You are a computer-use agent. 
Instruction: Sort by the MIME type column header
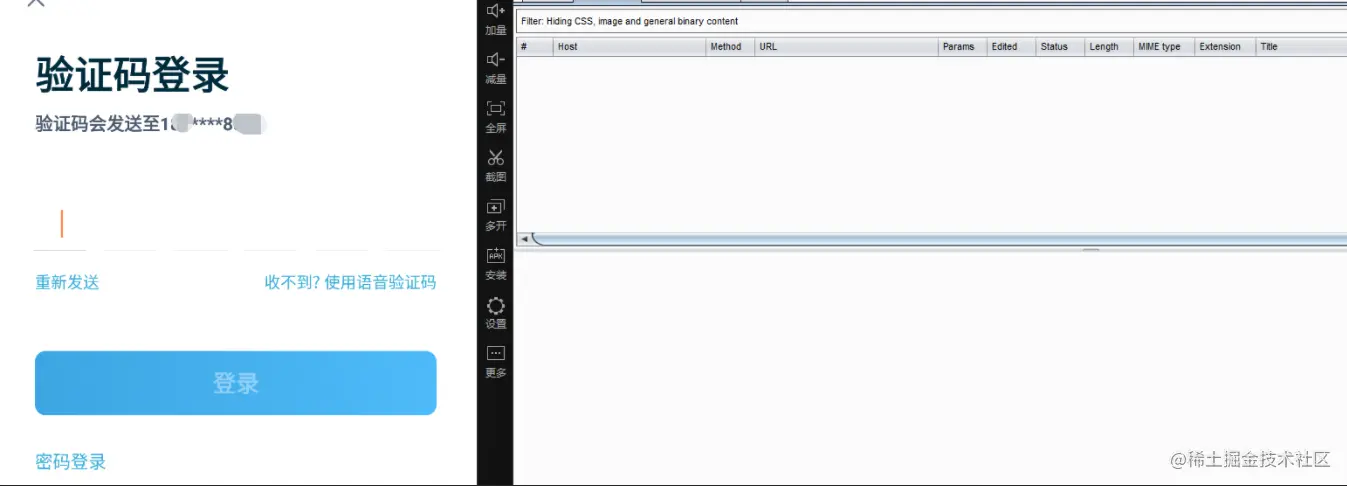[x=1164, y=47]
